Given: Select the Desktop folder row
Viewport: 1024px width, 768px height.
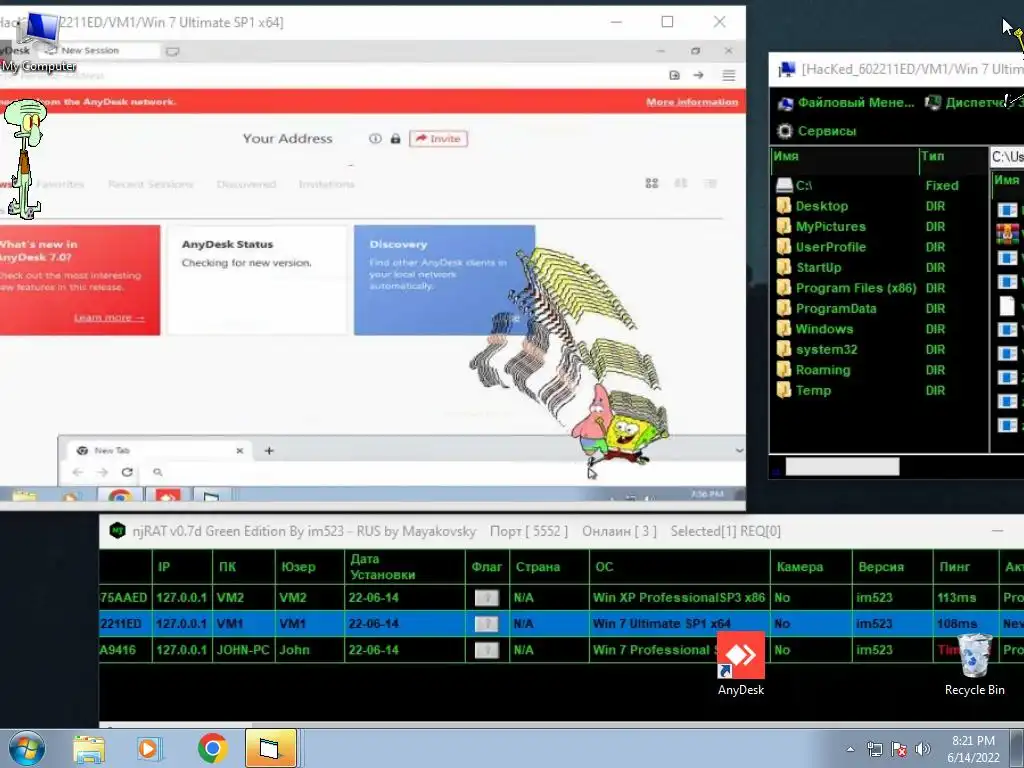Looking at the screenshot, I should 879,206.
